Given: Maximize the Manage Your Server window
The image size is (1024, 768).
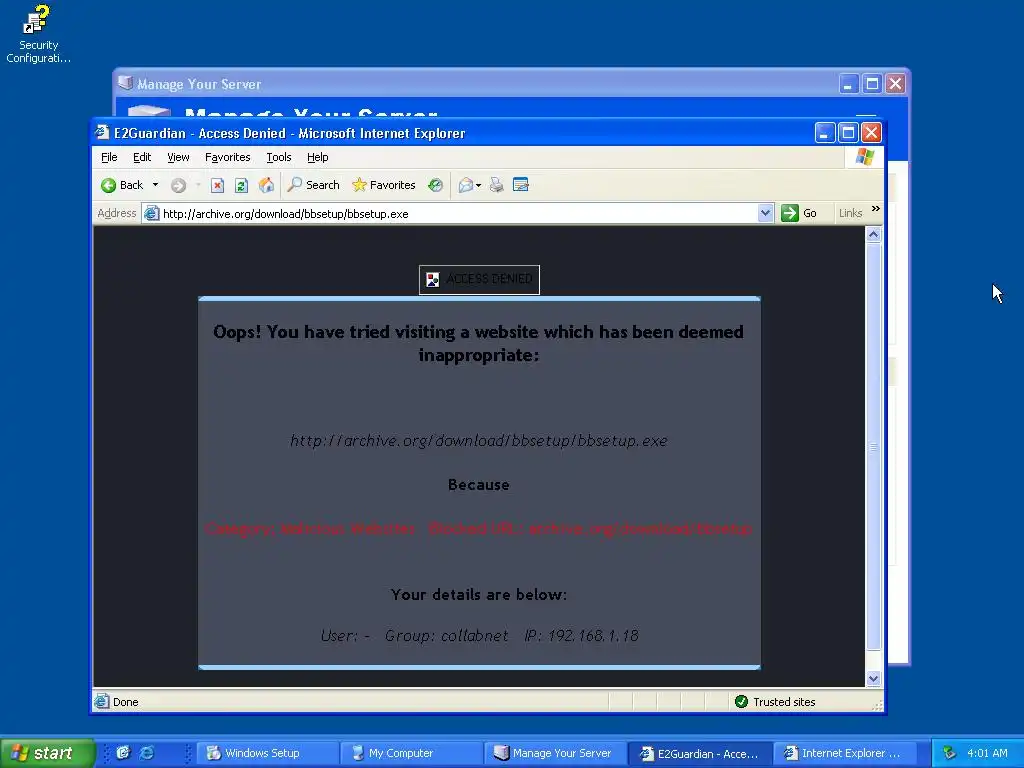Looking at the screenshot, I should click(x=872, y=84).
